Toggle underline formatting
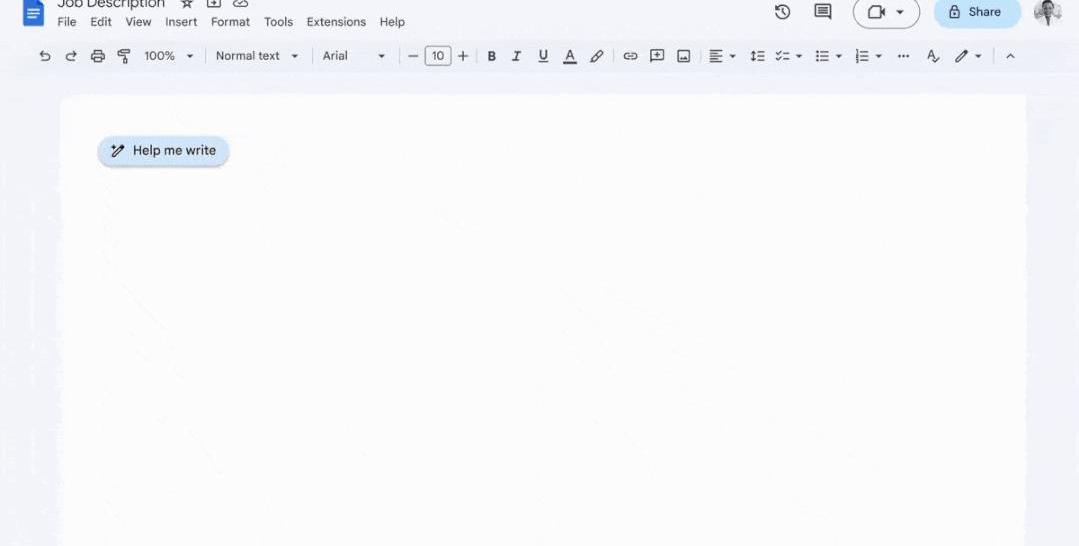The width and height of the screenshot is (1079, 546). click(x=543, y=56)
